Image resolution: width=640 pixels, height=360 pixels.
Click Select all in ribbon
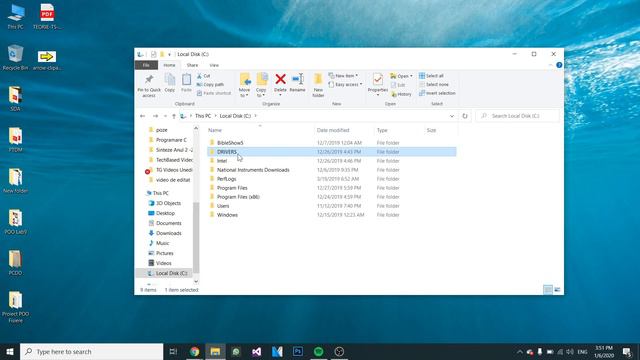point(431,76)
